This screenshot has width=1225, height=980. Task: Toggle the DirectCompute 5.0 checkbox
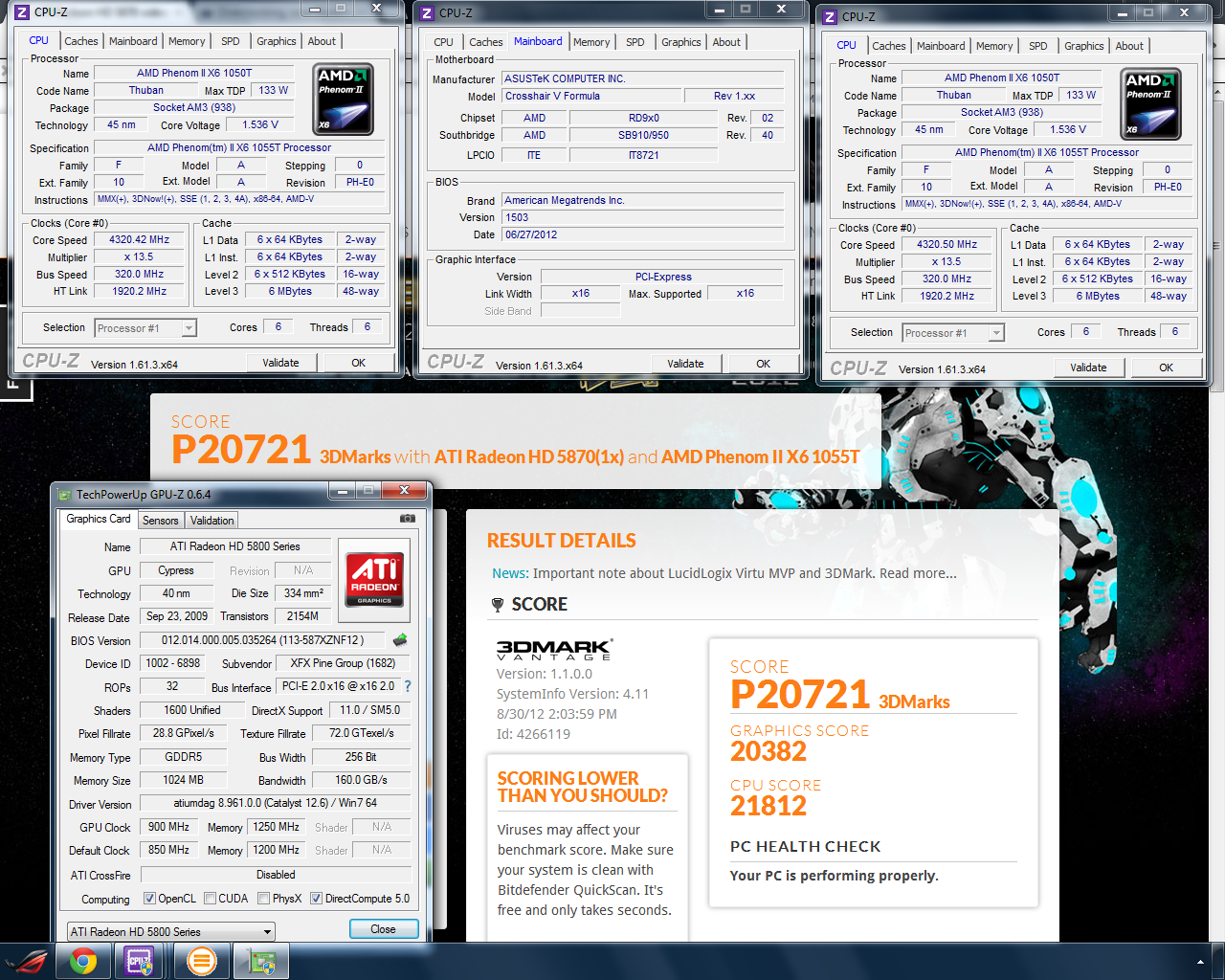pos(316,899)
